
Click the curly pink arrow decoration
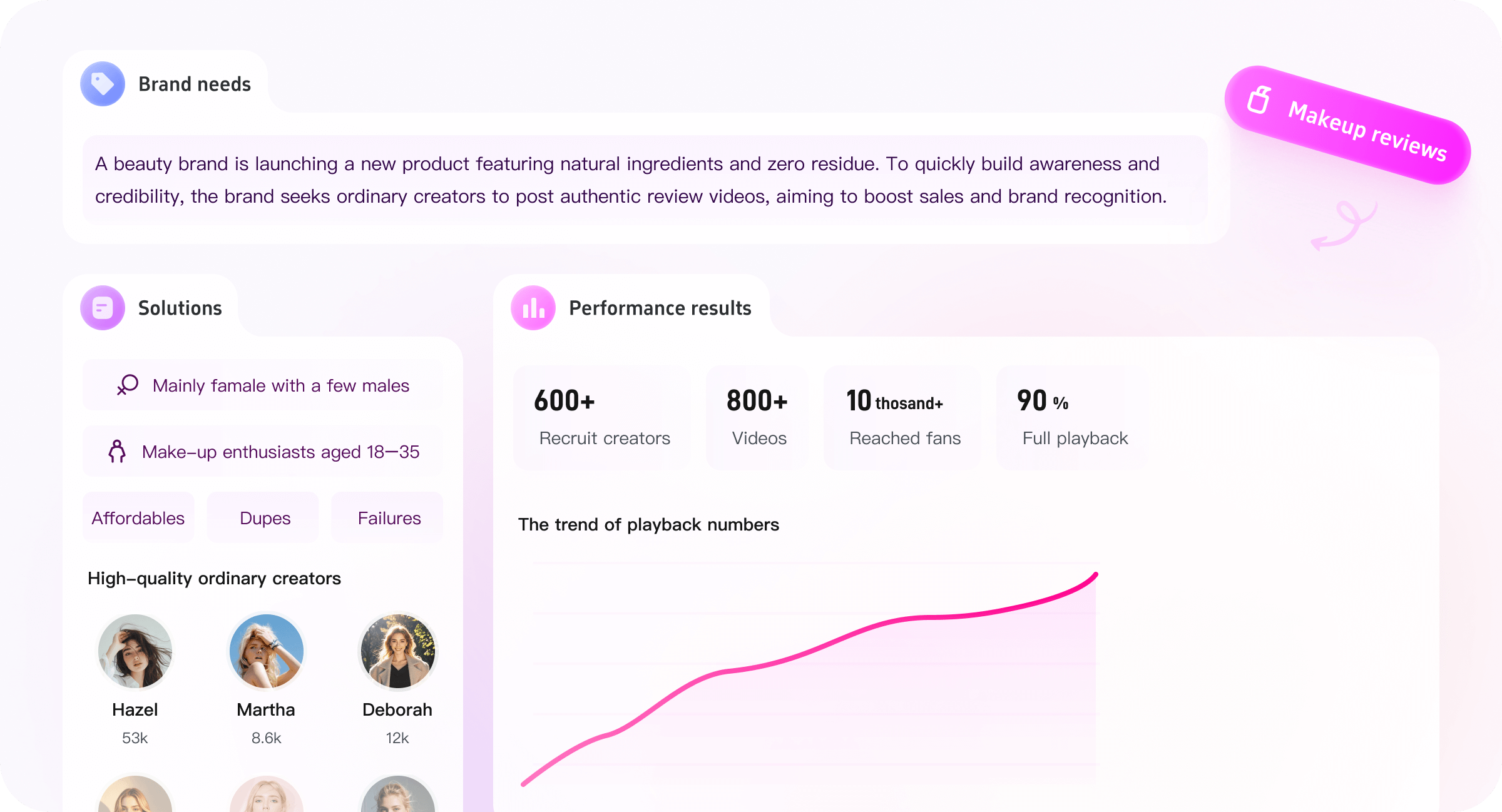point(1344,226)
